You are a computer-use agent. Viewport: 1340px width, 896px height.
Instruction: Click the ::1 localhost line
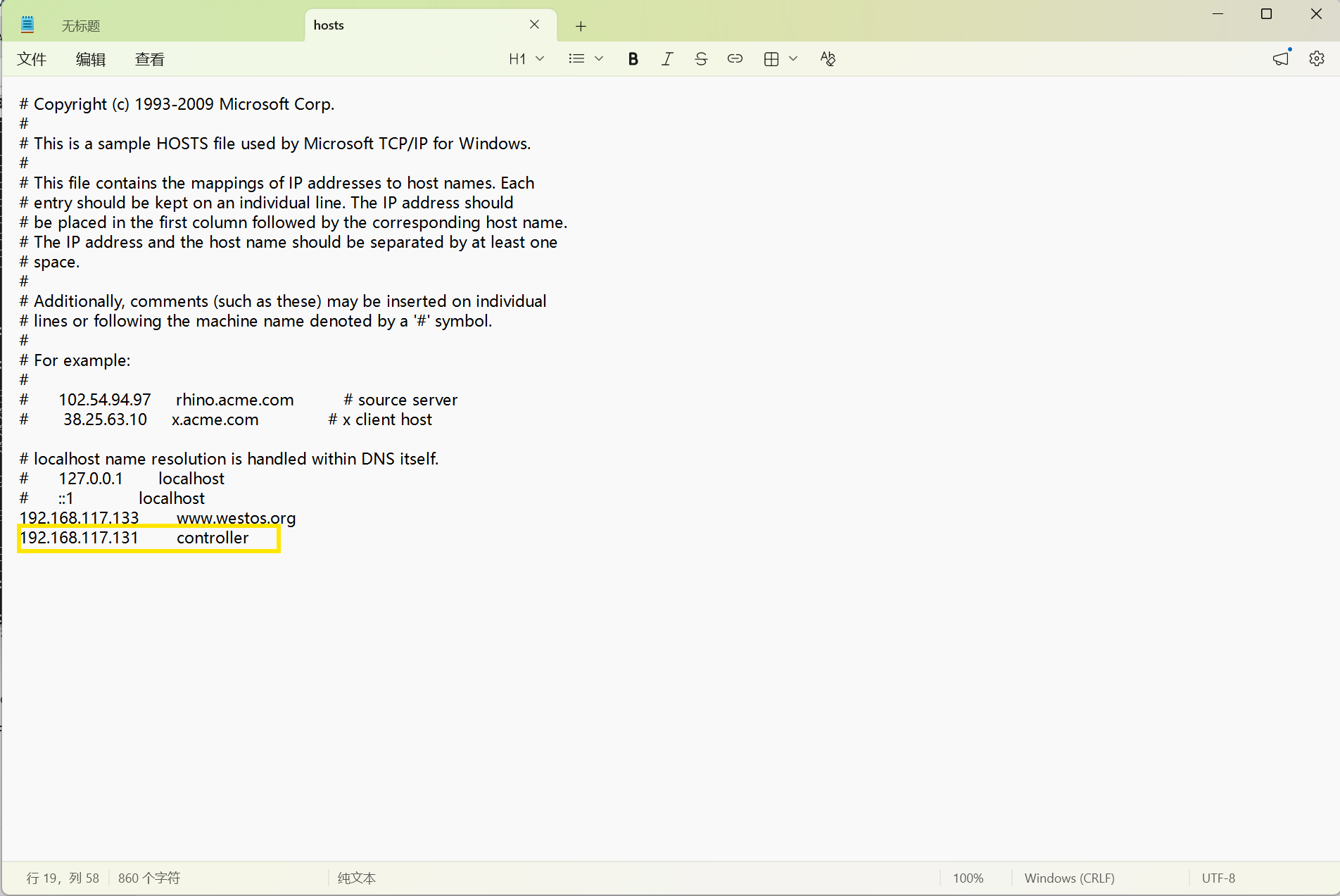click(x=112, y=498)
